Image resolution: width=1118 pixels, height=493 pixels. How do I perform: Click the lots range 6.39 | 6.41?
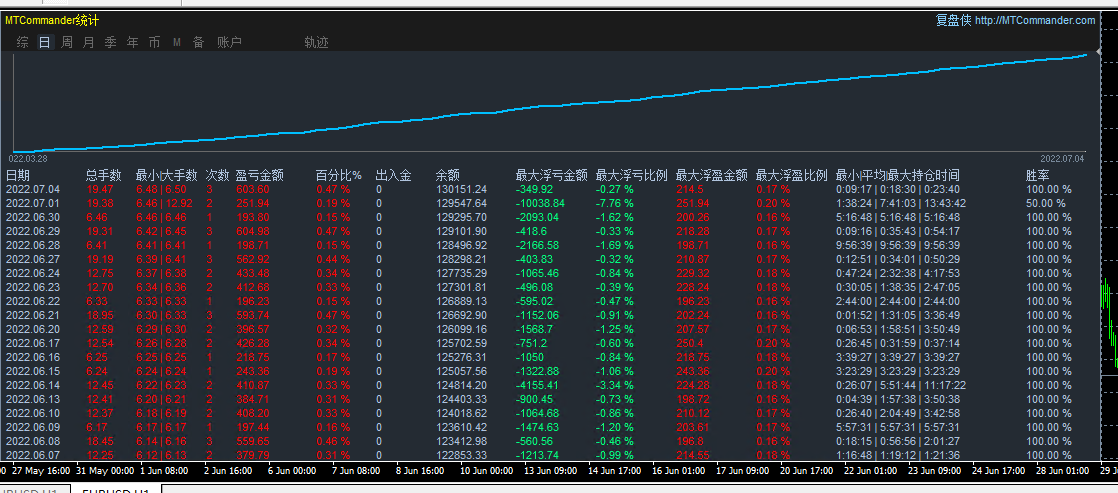pyautogui.click(x=162, y=259)
